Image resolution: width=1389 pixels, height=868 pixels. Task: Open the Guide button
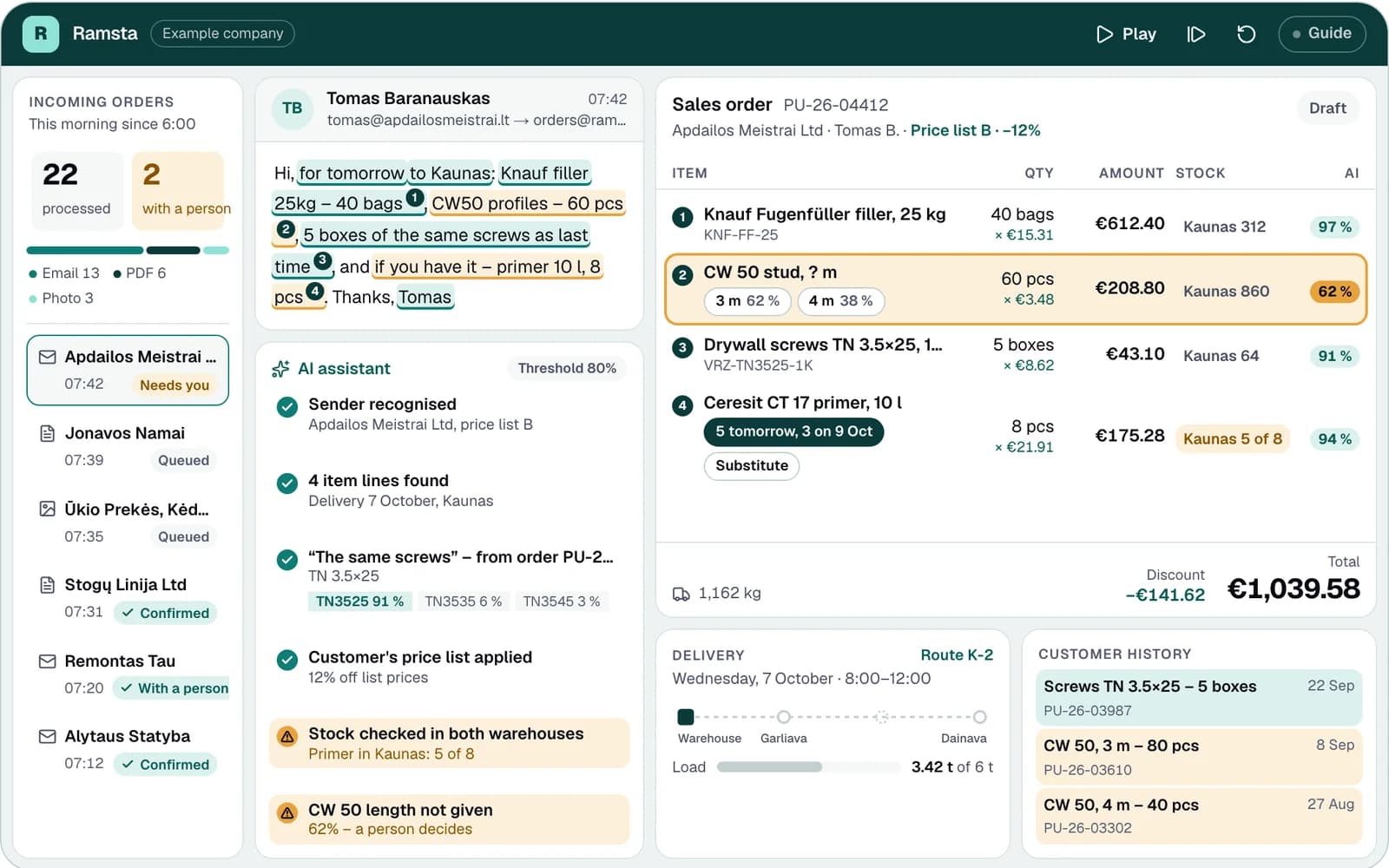pos(1321,34)
